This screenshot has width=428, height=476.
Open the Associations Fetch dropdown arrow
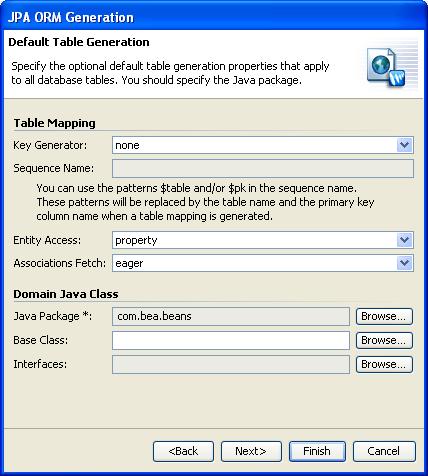point(404,263)
